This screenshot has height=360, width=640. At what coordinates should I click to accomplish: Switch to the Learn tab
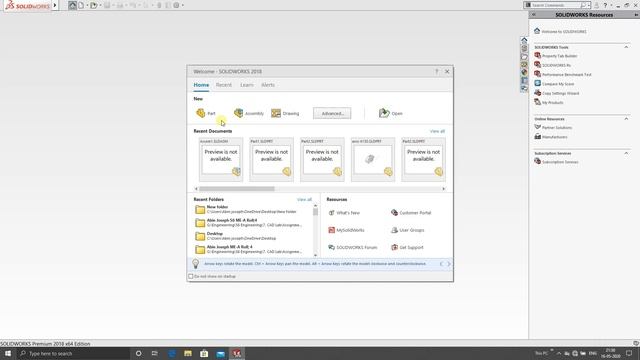pos(247,85)
